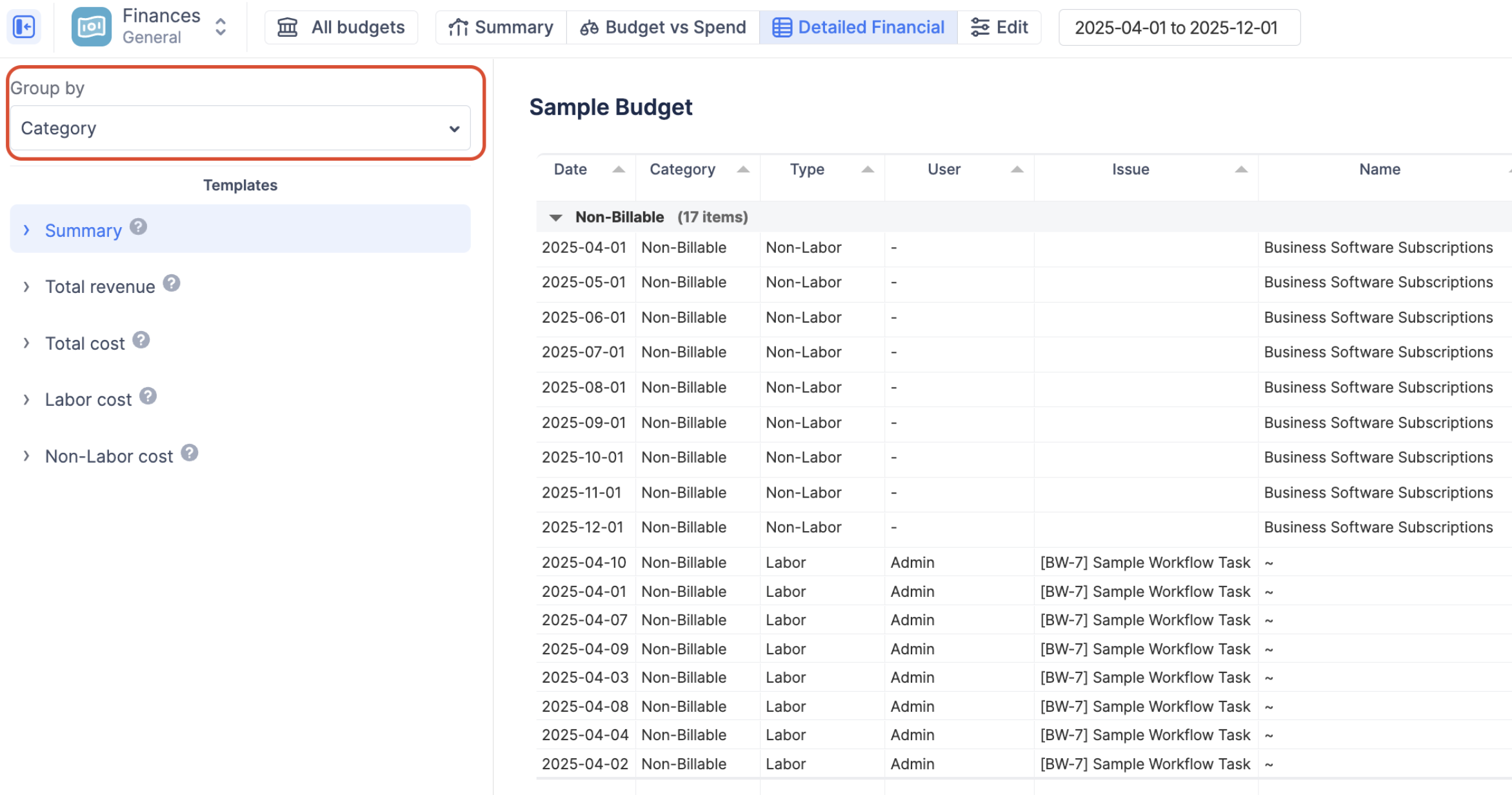Sort by User column arrow
Screen dimensions: 1512x795
coord(1017,170)
